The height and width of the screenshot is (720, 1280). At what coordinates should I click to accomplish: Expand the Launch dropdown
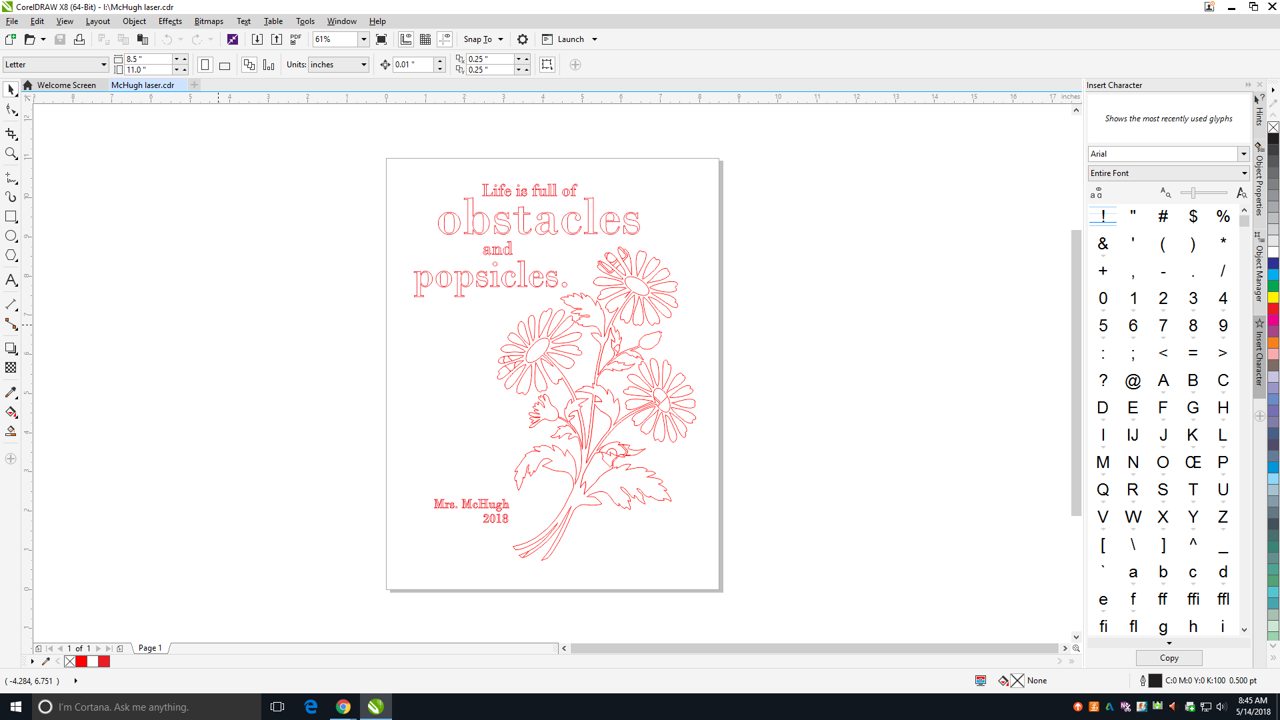coord(594,39)
